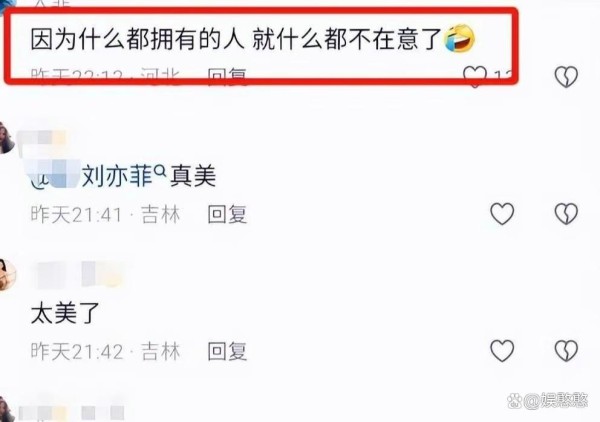Open avatar of 太美了 commenter
This screenshot has height=422, width=600.
pos(7,275)
